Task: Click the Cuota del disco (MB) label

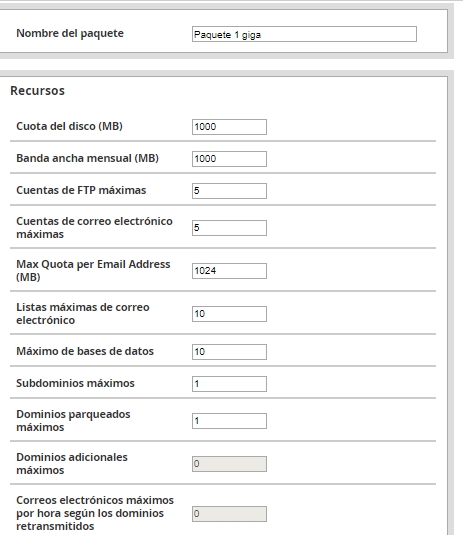Action: pyautogui.click(x=70, y=126)
